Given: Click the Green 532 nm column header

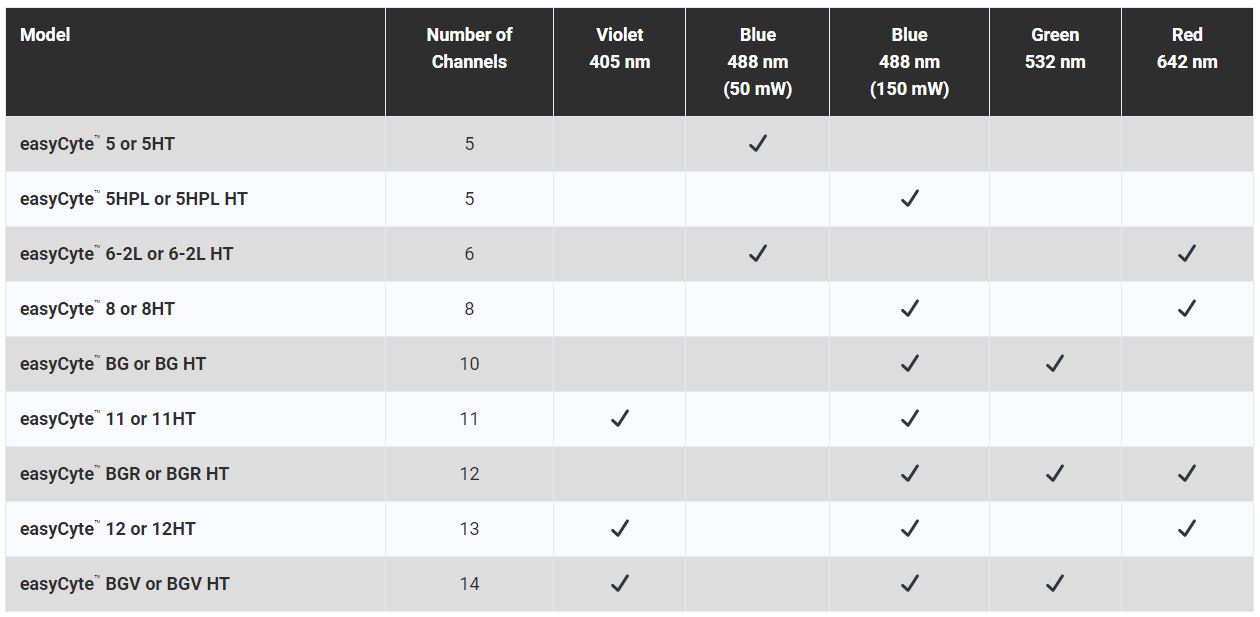Looking at the screenshot, I should pyautogui.click(x=1055, y=48).
